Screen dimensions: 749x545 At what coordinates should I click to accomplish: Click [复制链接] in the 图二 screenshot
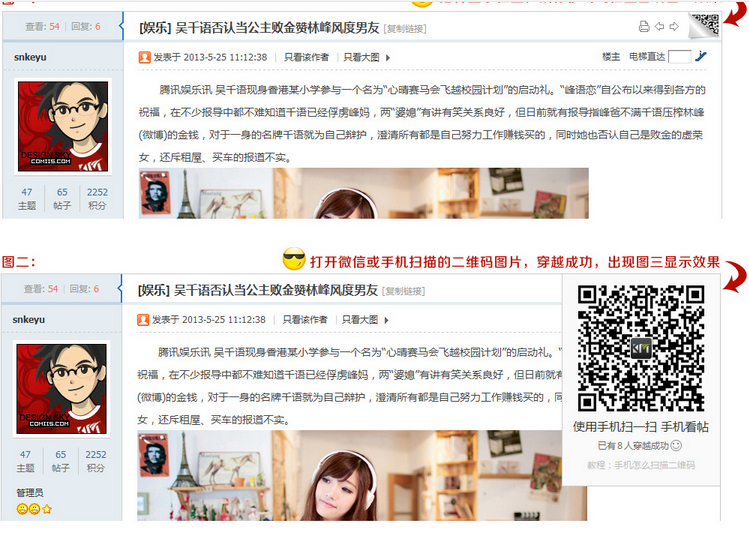pyautogui.click(x=404, y=291)
